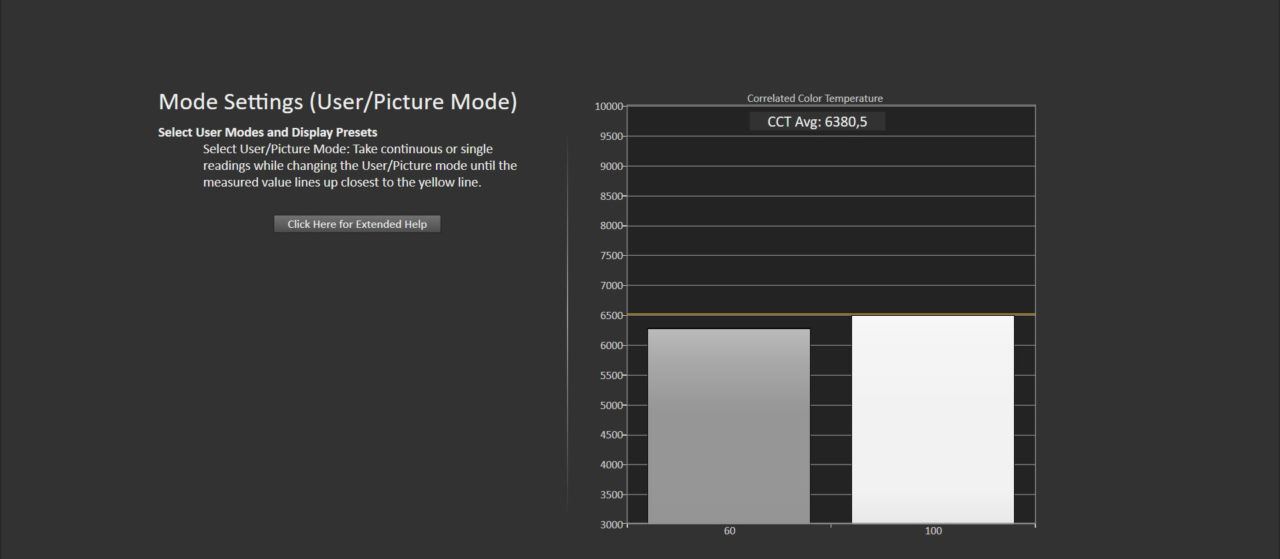Click the Mode Settings heading
This screenshot has height=559, width=1280.
click(x=338, y=102)
